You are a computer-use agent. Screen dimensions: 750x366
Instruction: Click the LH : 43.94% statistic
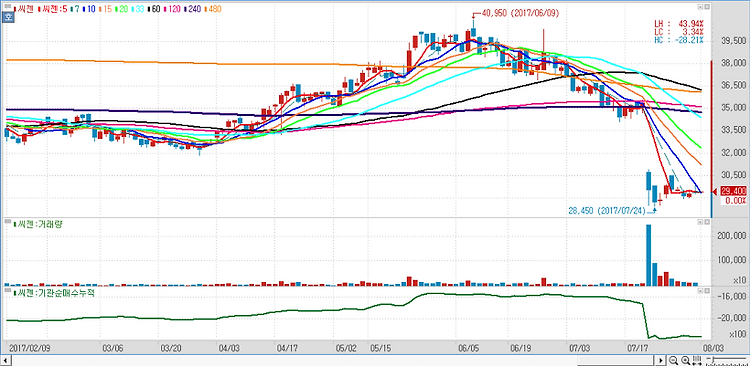pyautogui.click(x=679, y=23)
